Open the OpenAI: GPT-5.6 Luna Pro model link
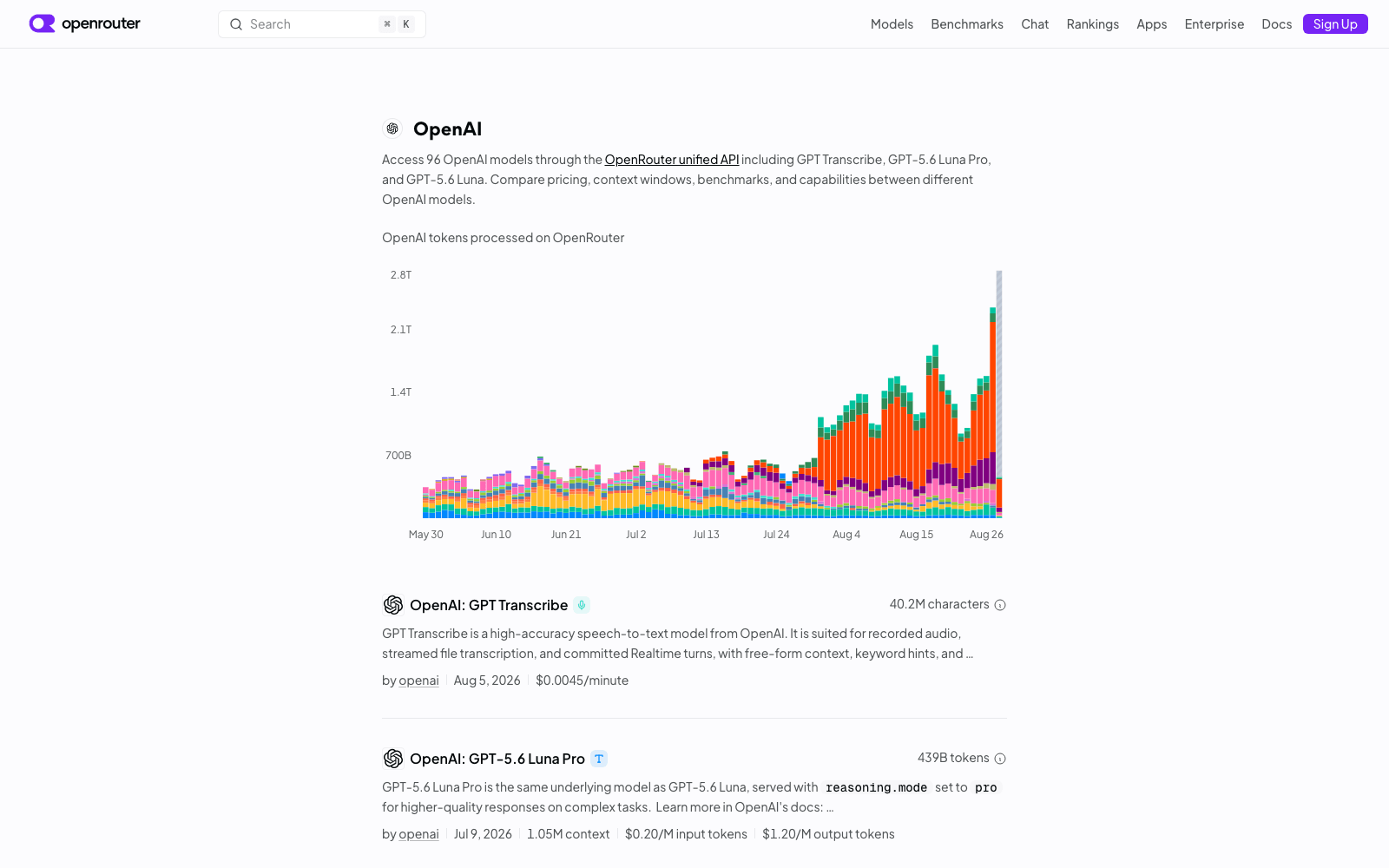This screenshot has width=1389, height=868. point(497,759)
